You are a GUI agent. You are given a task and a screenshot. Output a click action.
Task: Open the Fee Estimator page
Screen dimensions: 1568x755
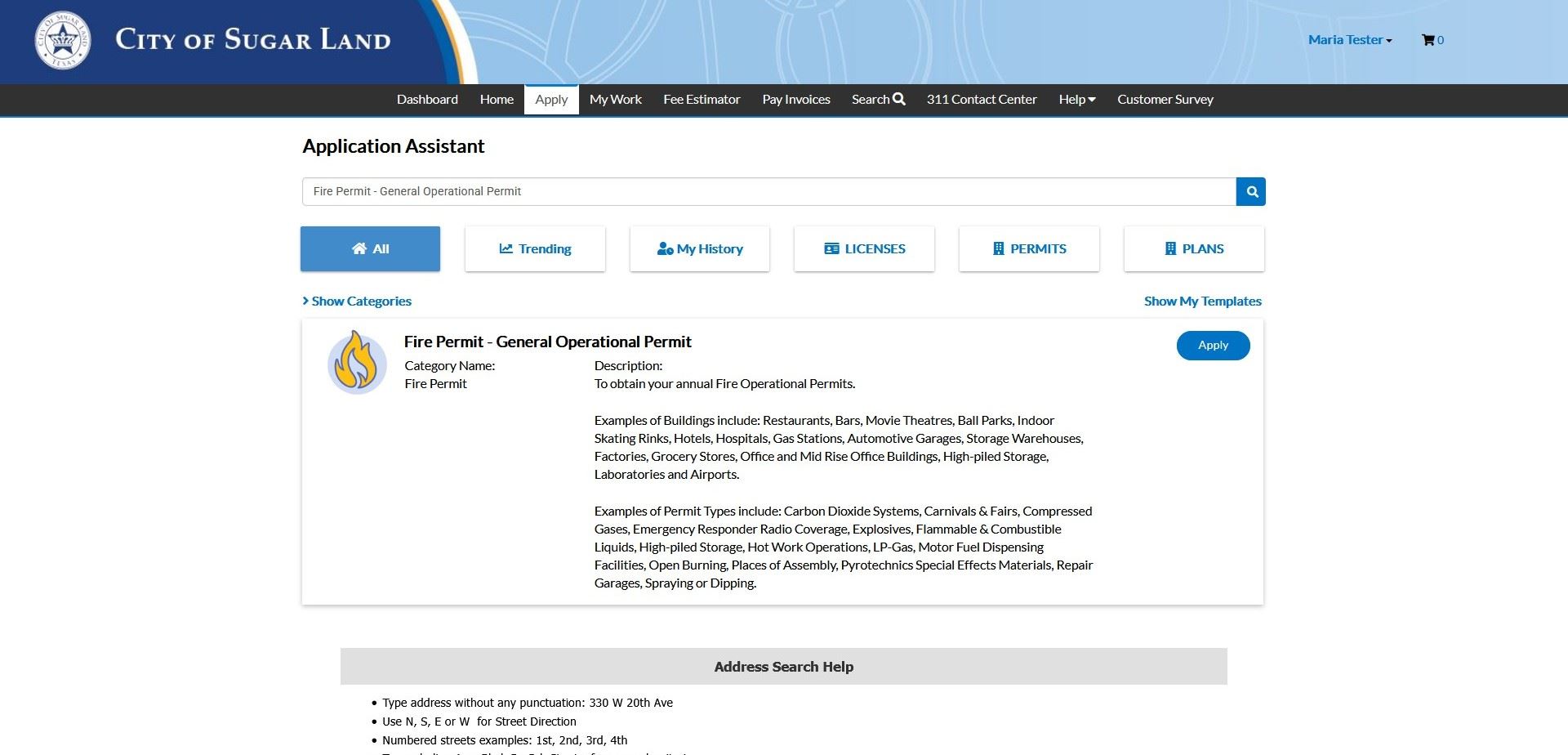pos(702,100)
